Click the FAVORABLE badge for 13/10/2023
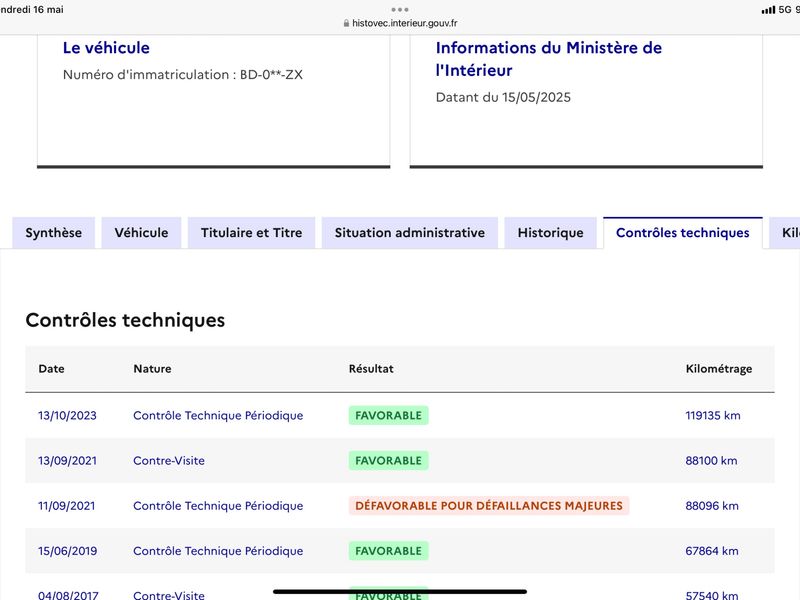This screenshot has height=600, width=800. (x=389, y=415)
